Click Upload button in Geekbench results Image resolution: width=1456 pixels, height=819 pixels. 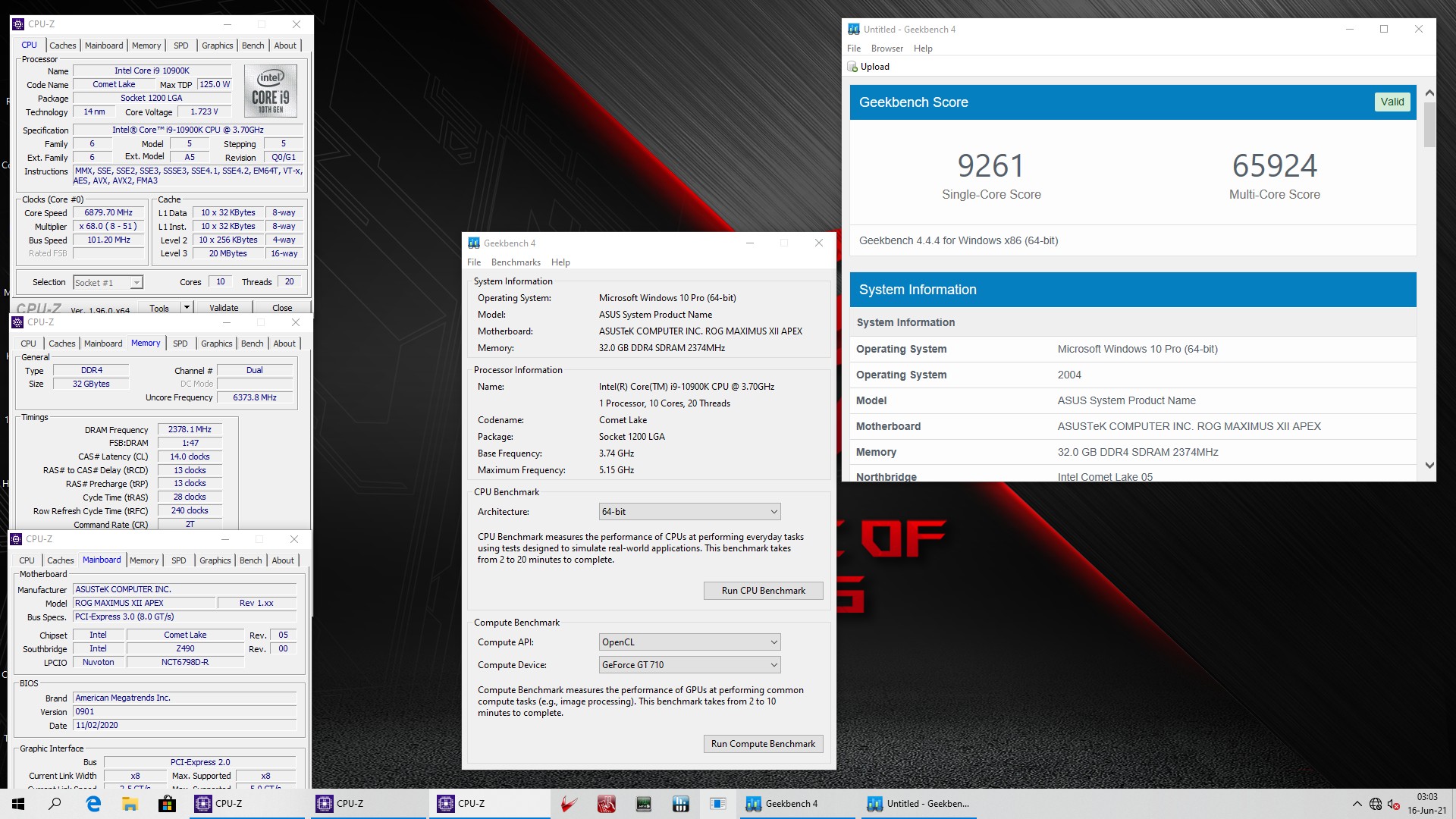868,67
